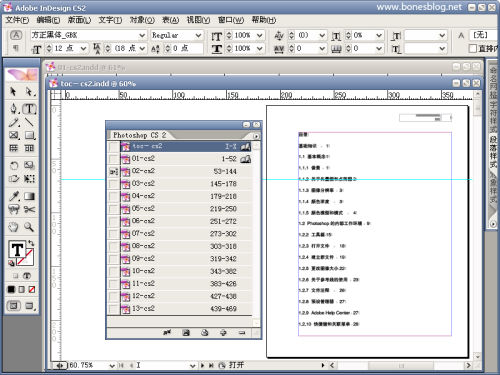The width and height of the screenshot is (500, 375).
Task: Select the black arrow Selection tool
Action: [x=13, y=91]
